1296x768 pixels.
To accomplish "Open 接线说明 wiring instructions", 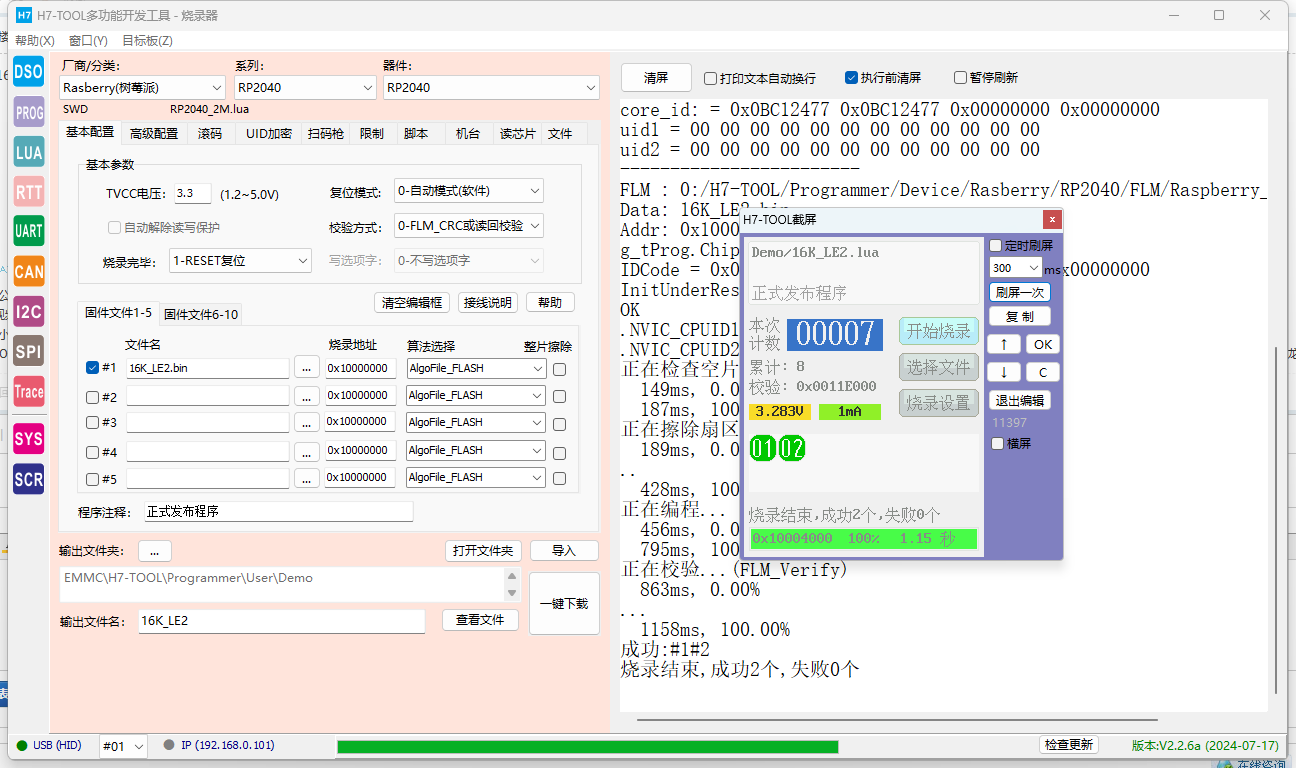I will (x=488, y=302).
